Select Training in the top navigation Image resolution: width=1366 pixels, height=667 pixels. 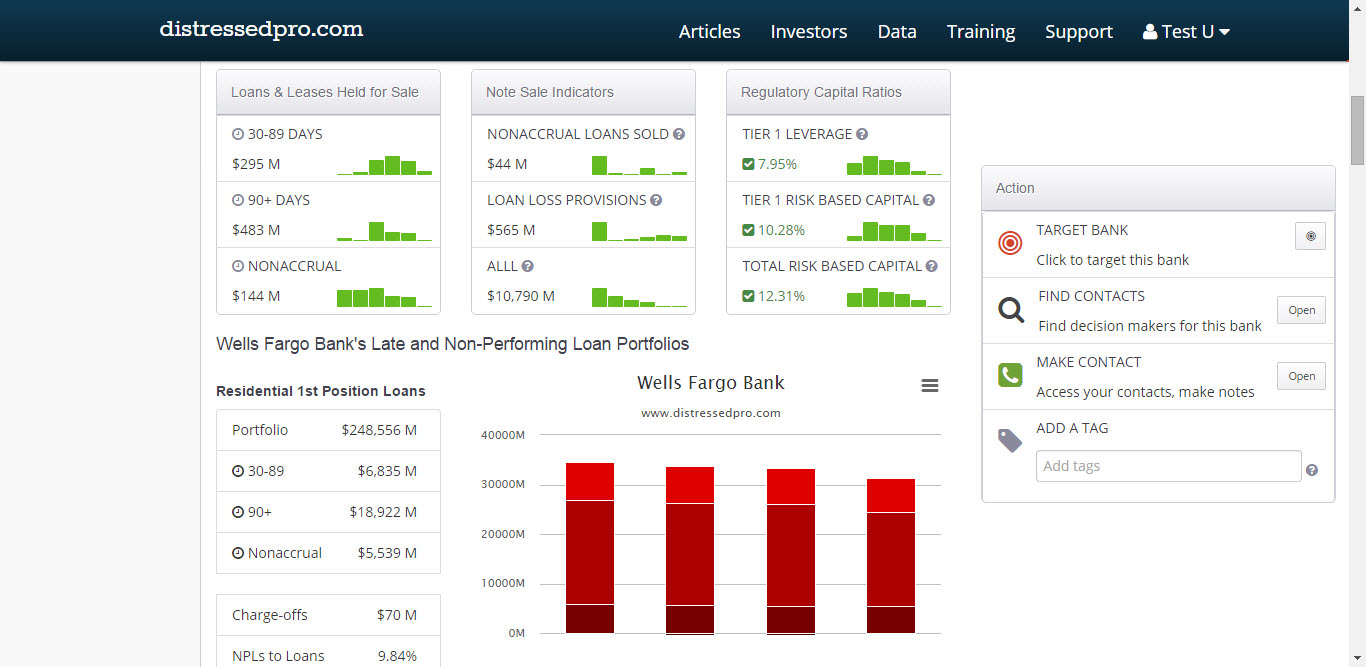click(x=981, y=31)
